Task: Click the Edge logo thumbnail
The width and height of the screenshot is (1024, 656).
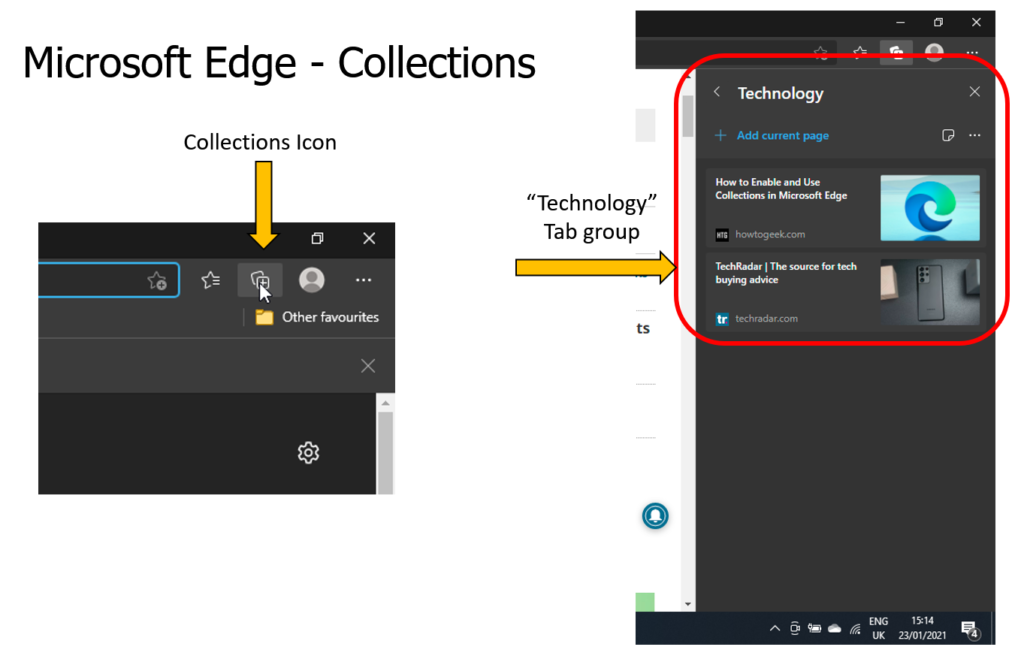Action: [930, 208]
